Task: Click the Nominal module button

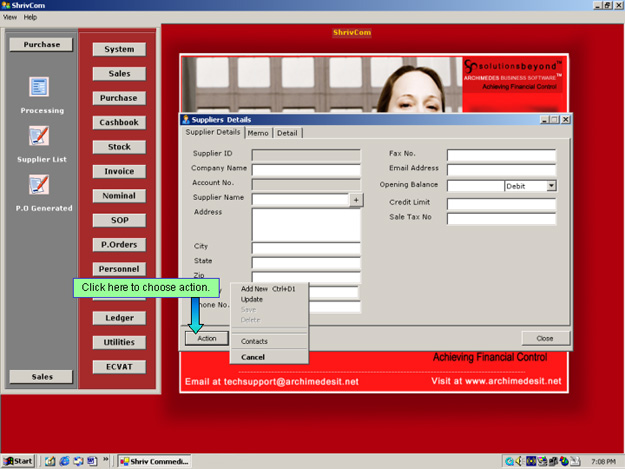Action: point(119,196)
